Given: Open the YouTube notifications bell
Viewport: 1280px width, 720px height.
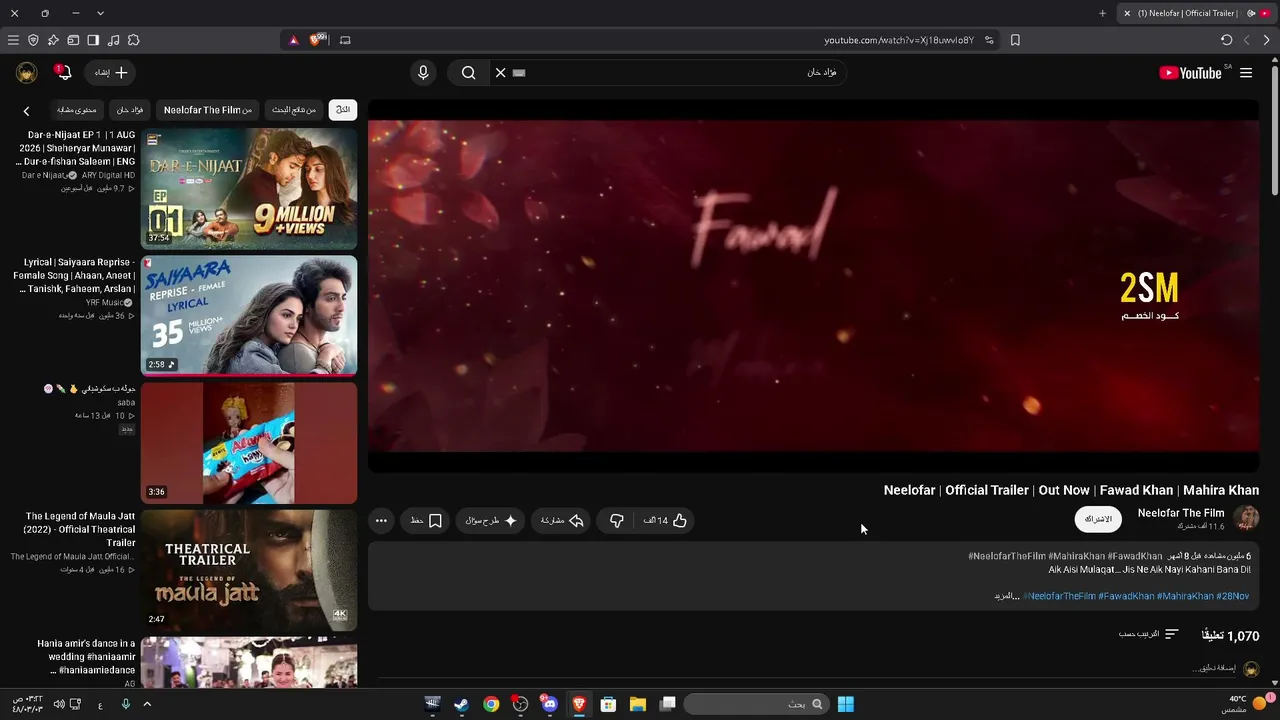Looking at the screenshot, I should 63,73.
